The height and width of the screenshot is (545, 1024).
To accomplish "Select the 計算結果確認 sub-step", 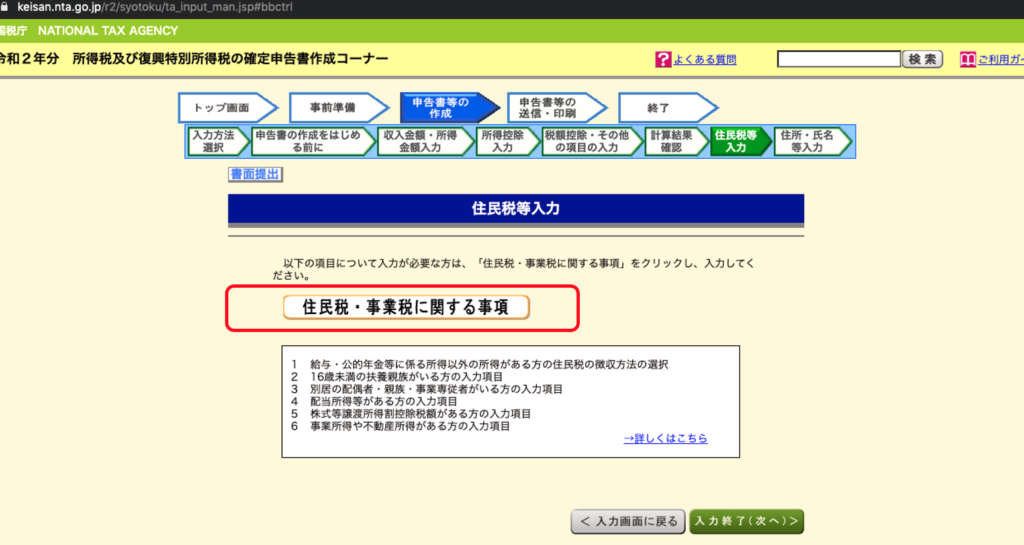I will click(676, 142).
